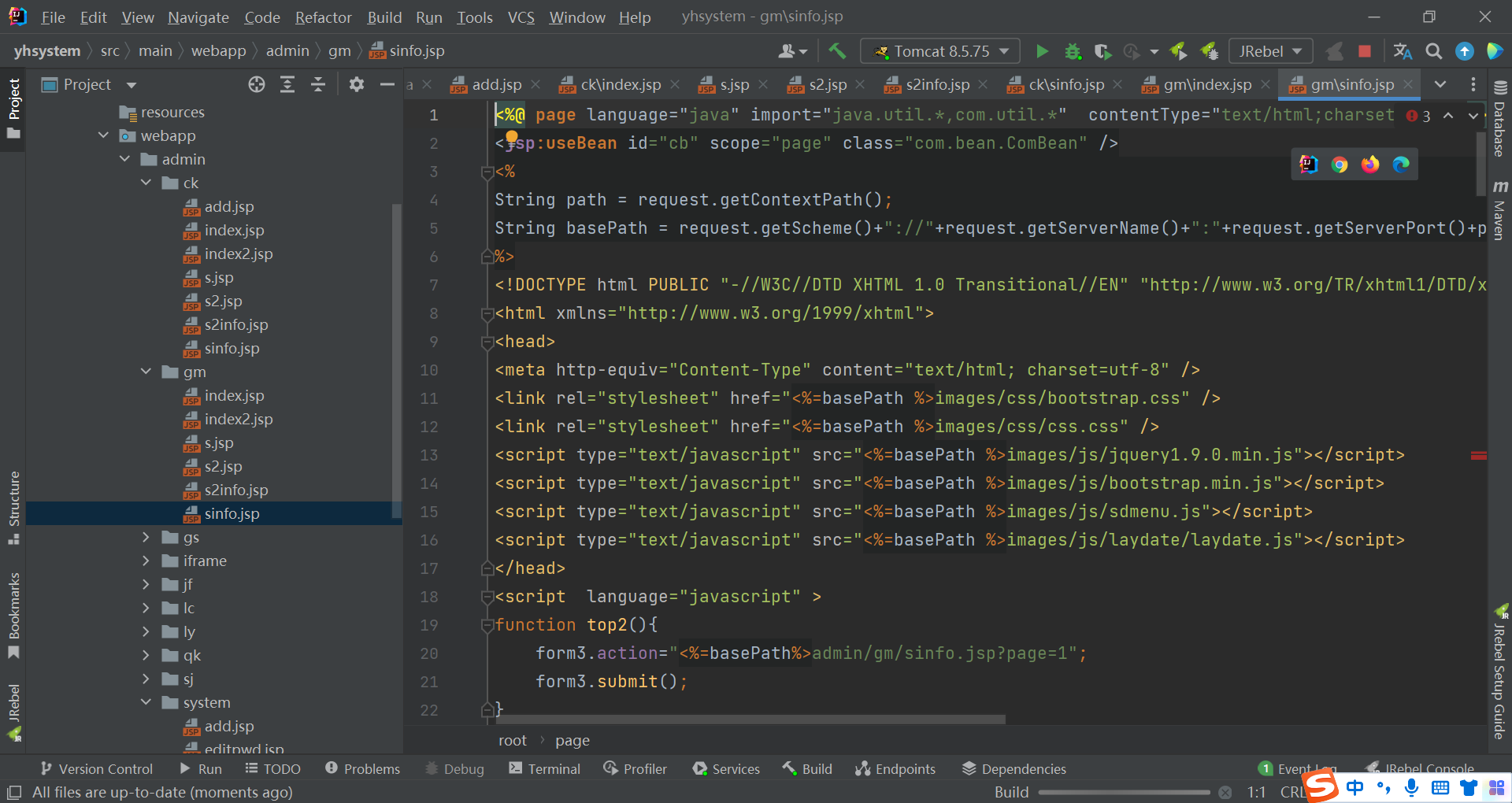Open Project view selector dropdown
This screenshot has height=803, width=1512.
(x=89, y=84)
